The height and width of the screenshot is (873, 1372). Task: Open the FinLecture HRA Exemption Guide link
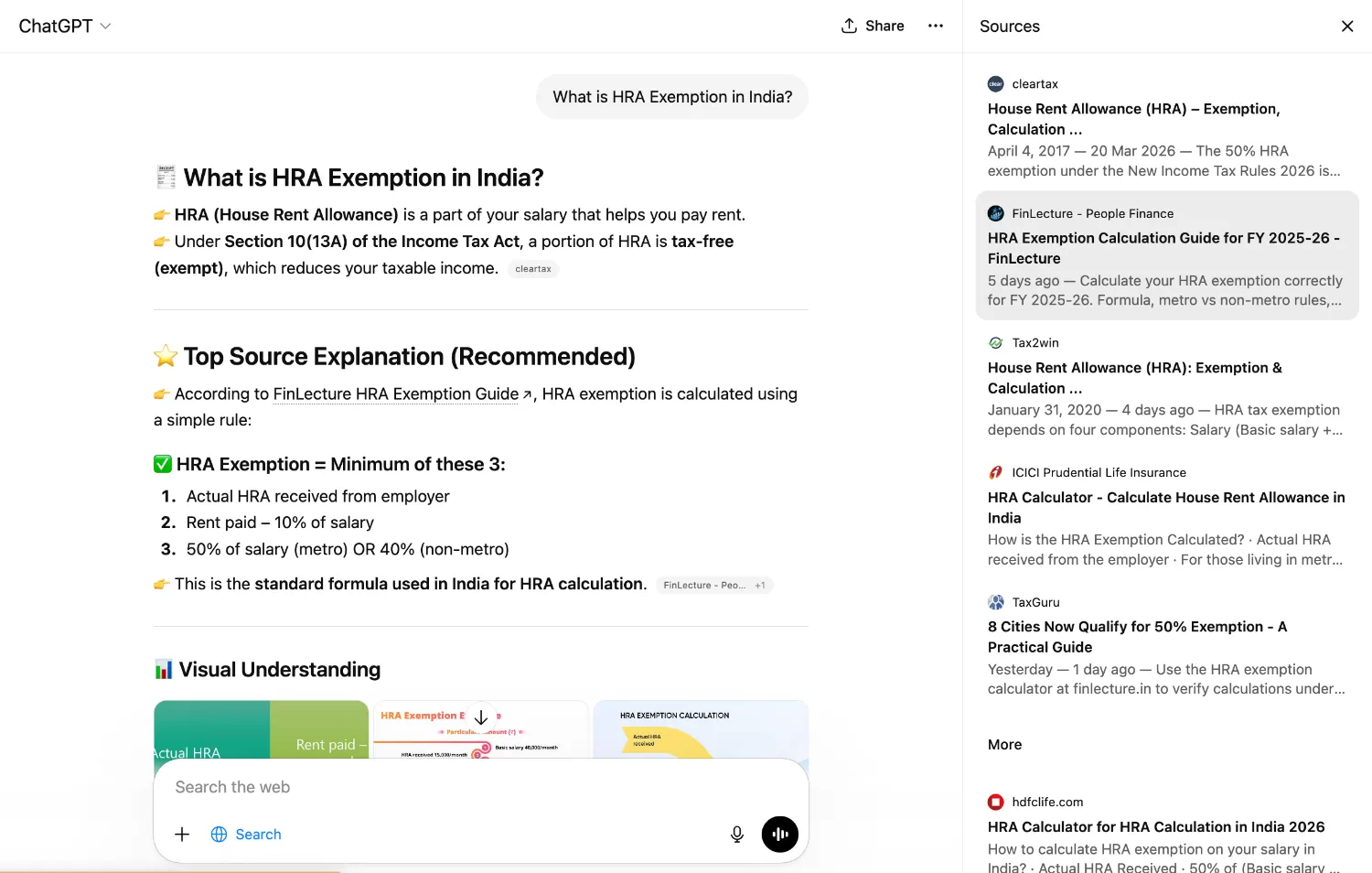click(395, 393)
